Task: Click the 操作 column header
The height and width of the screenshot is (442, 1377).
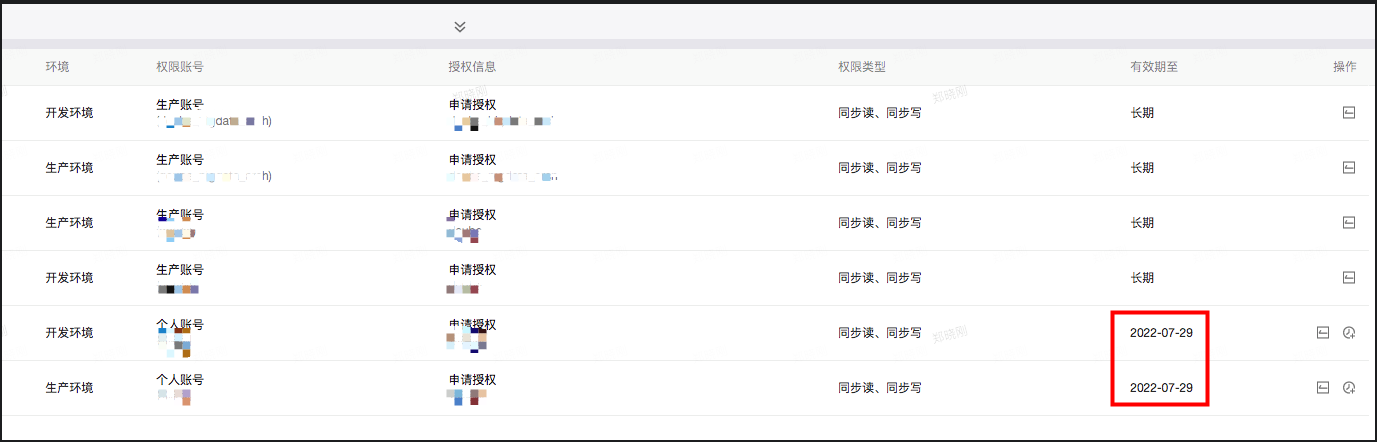Action: [1345, 67]
